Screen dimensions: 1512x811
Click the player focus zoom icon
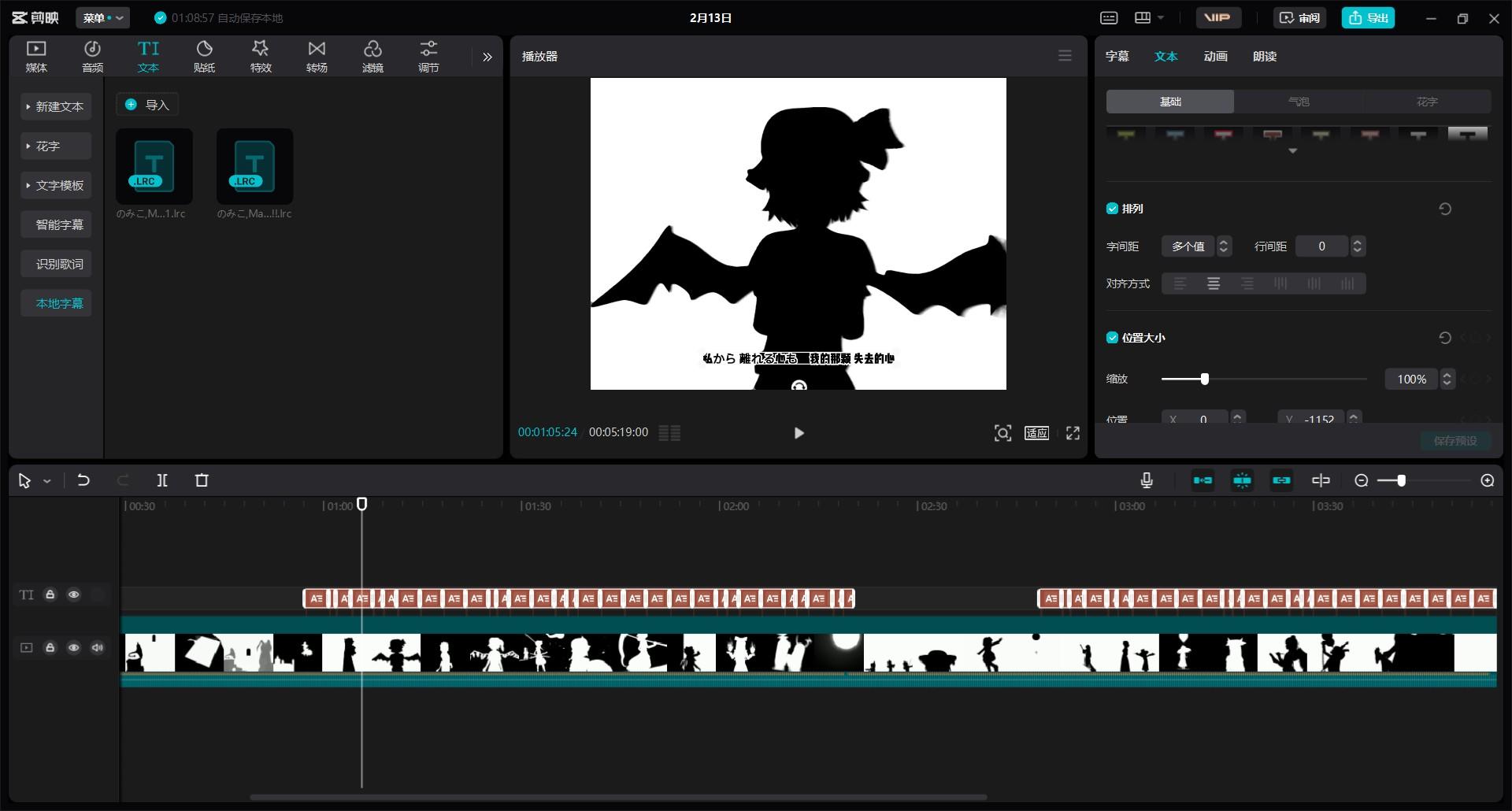coord(1002,432)
